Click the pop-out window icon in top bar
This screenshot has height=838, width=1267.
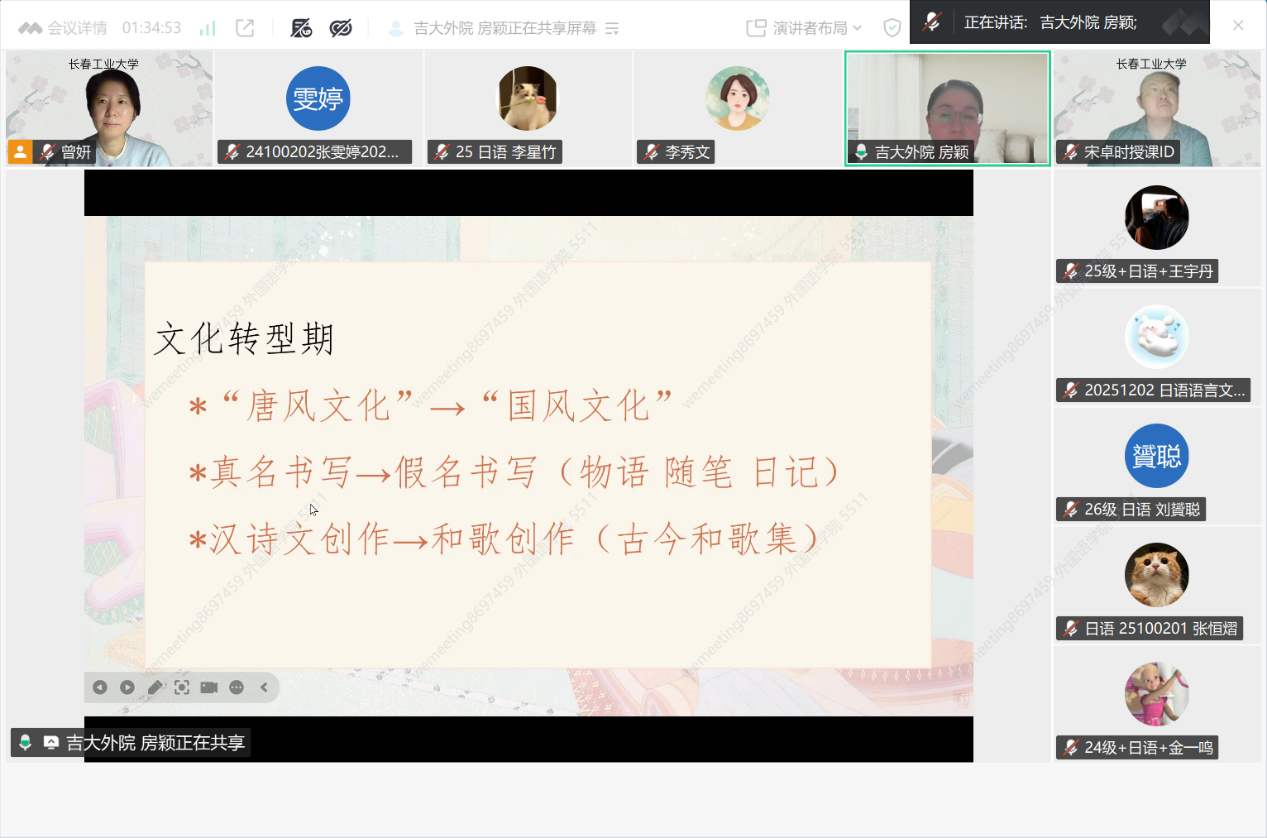[245, 28]
